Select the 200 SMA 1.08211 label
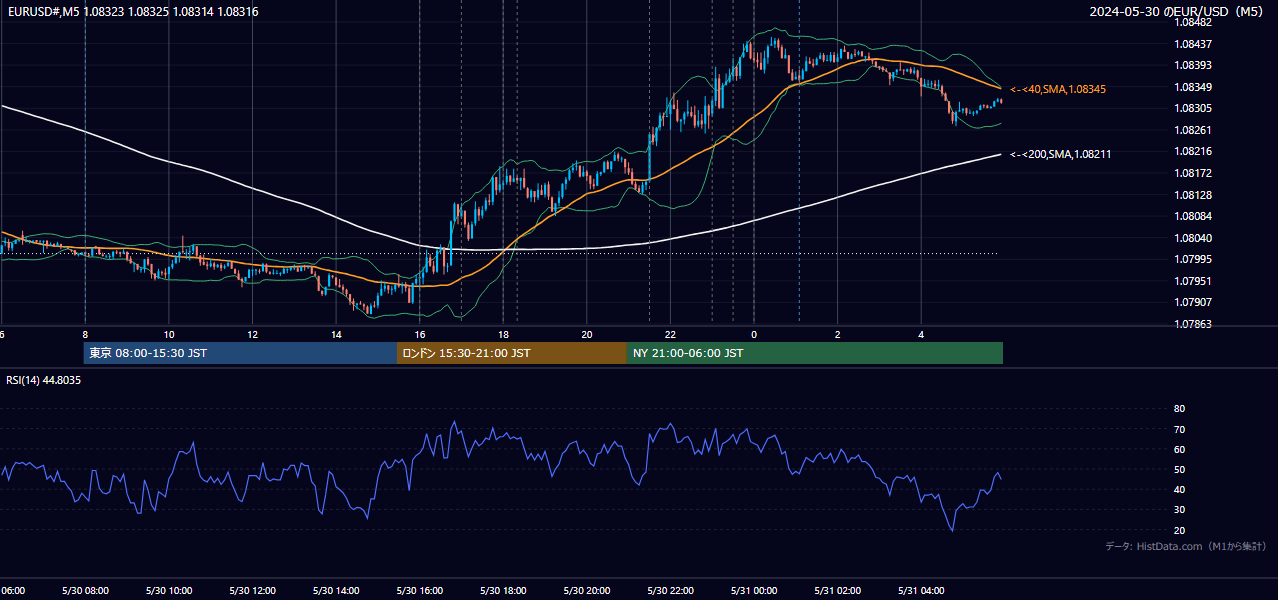Viewport: 1278px width, 600px height. click(1060, 154)
